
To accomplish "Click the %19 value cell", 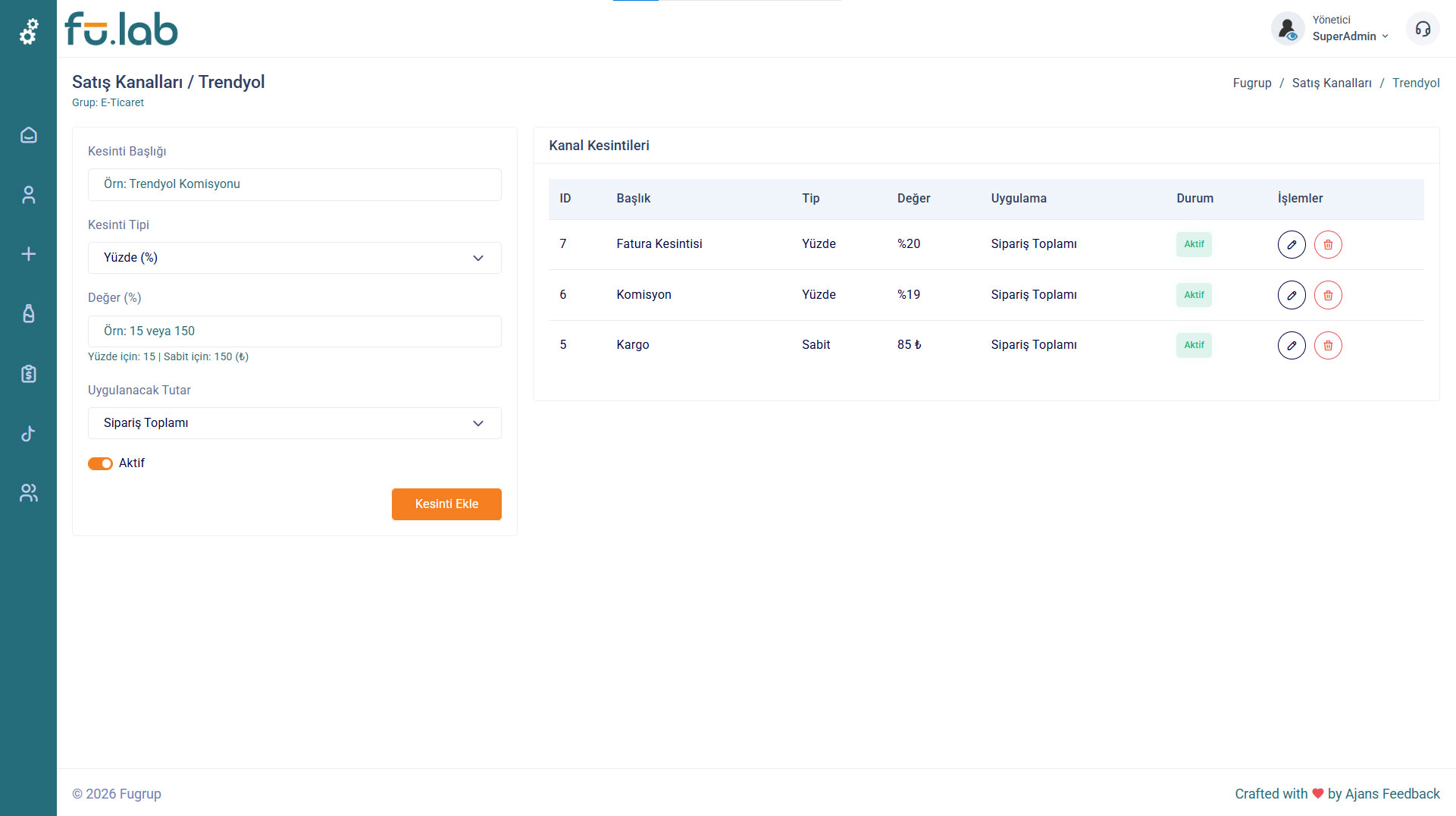I will pyautogui.click(x=909, y=295).
